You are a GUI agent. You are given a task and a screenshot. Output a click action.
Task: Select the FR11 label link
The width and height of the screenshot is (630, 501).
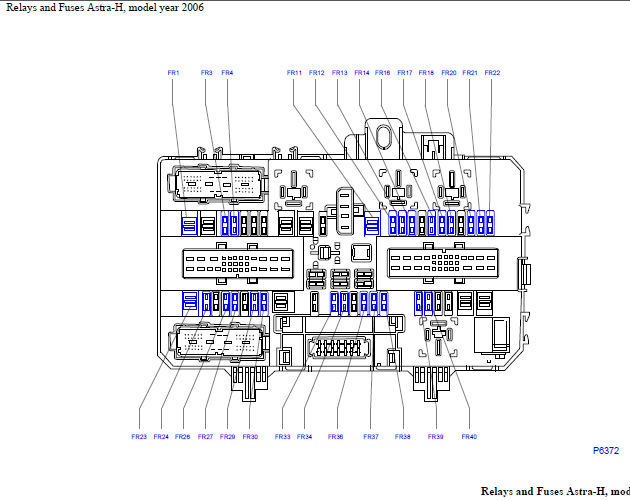294,73
